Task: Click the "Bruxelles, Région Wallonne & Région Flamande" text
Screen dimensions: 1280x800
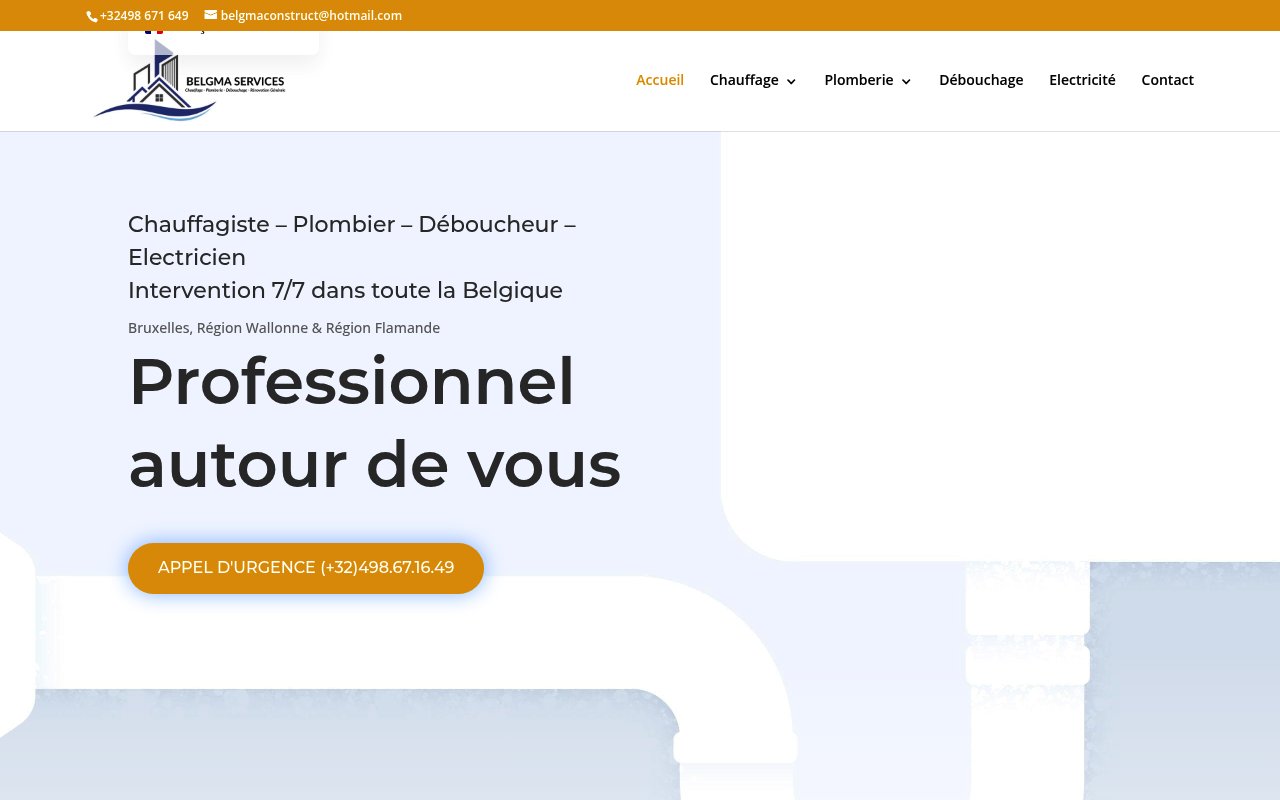Action: pos(284,328)
